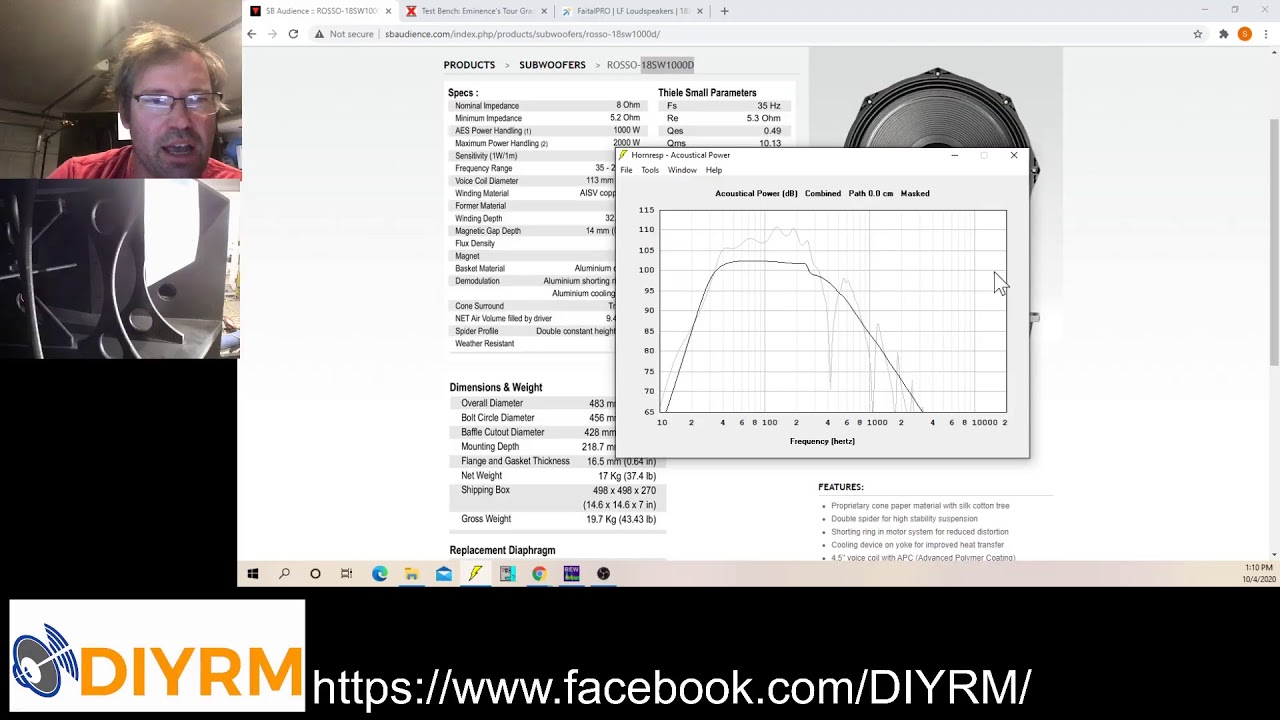The width and height of the screenshot is (1280, 720).
Task: Open the Mail app on the taskbar
Action: coord(443,573)
